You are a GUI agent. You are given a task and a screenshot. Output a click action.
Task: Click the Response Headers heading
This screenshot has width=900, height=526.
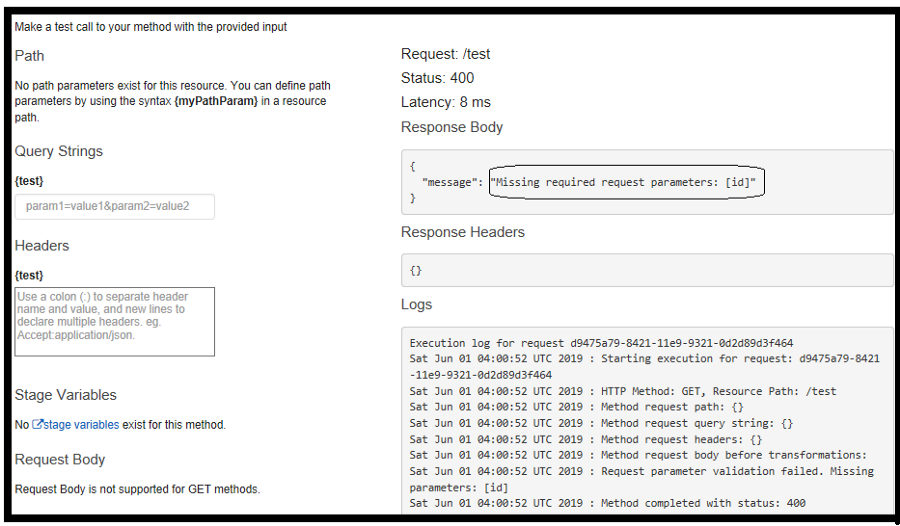[463, 232]
